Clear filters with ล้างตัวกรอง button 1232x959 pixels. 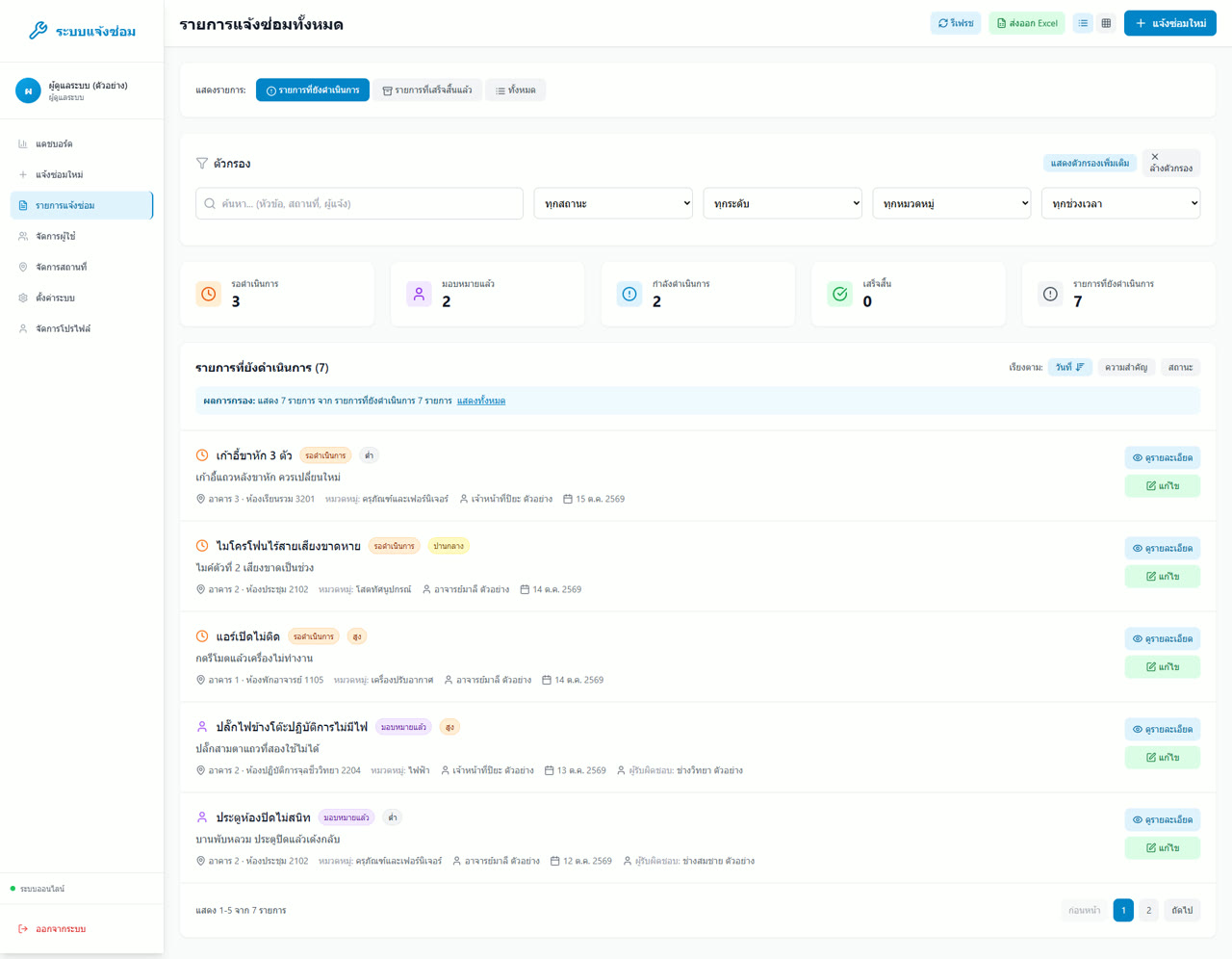(x=1170, y=163)
